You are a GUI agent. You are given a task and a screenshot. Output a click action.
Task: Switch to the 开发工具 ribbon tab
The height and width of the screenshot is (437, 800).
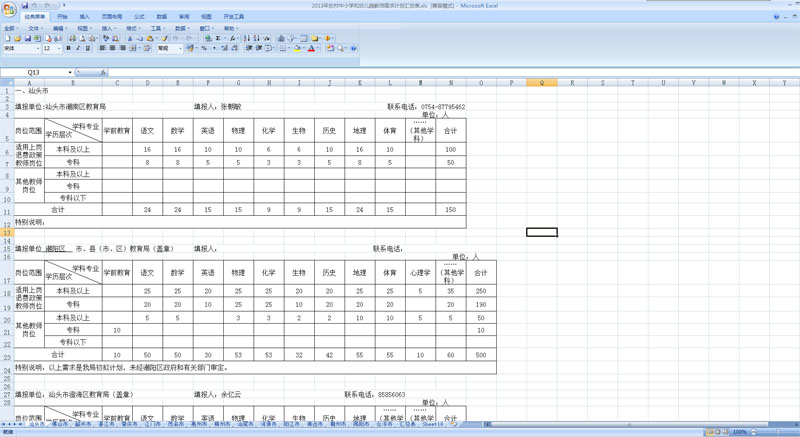pos(233,17)
